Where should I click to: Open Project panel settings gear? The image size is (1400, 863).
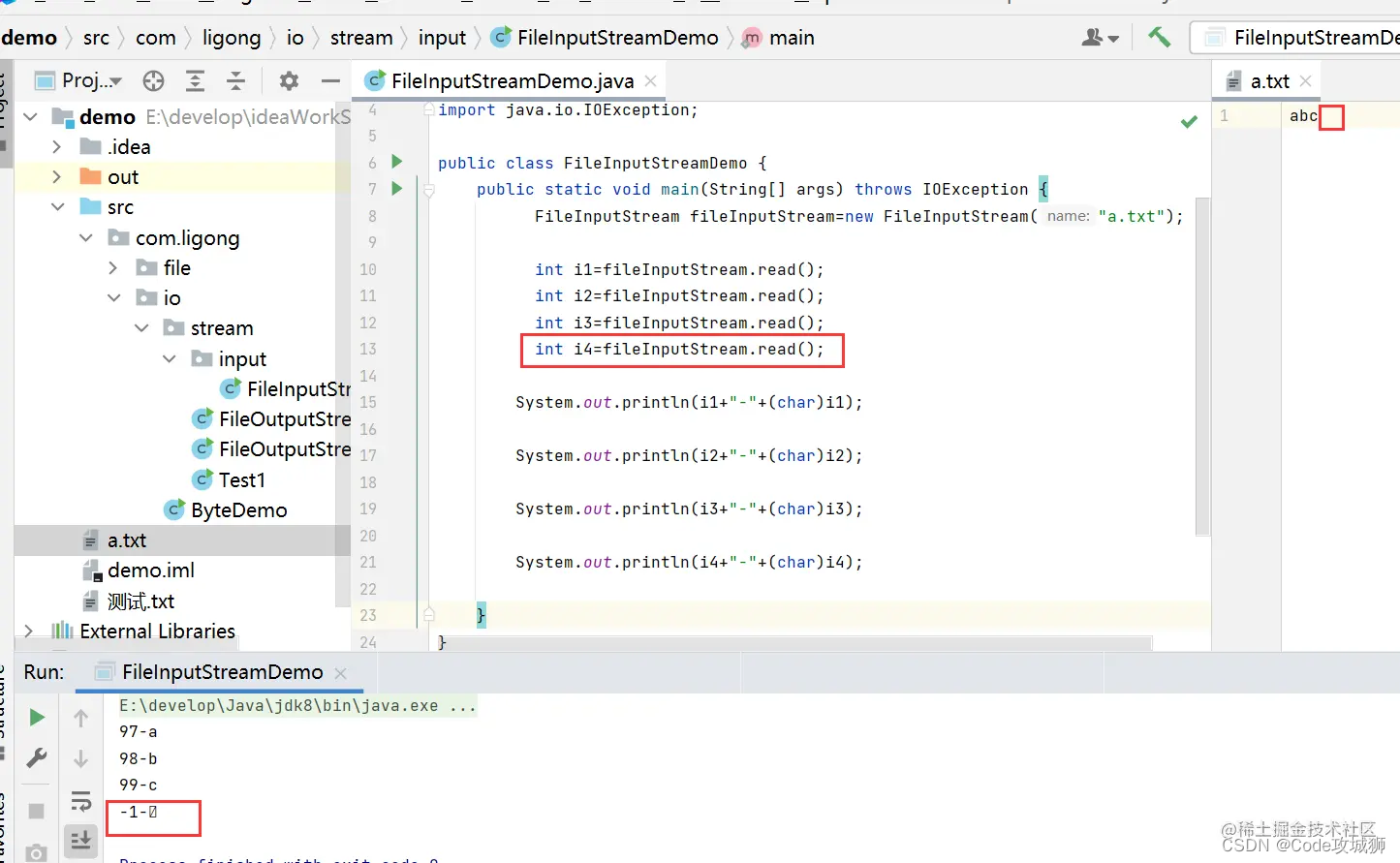tap(289, 81)
